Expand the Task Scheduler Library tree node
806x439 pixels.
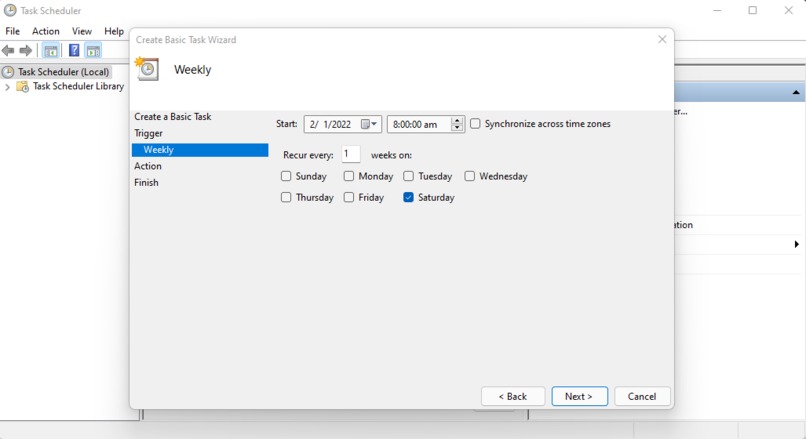pos(7,87)
